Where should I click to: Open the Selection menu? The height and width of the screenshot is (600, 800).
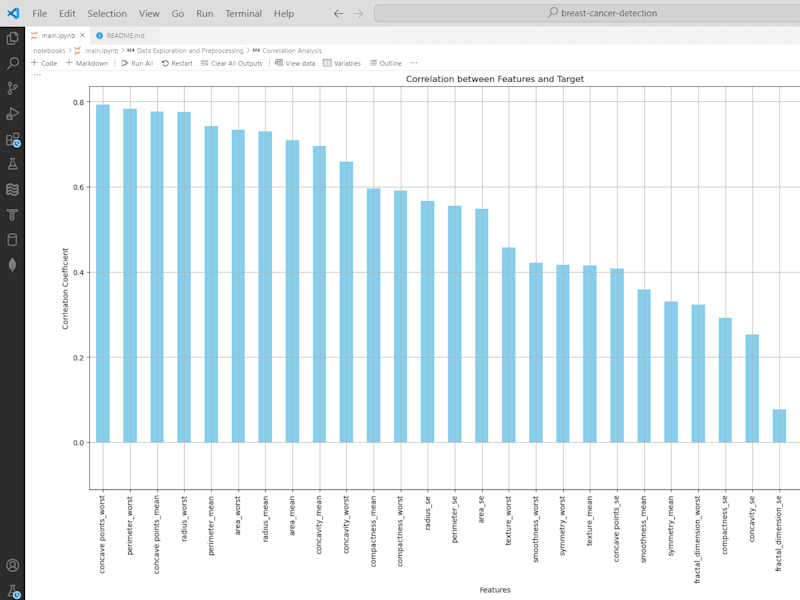pos(107,13)
